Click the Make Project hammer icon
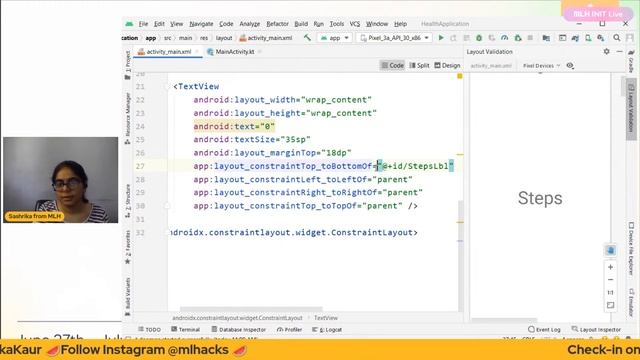This screenshot has height=360, width=640. (307, 38)
